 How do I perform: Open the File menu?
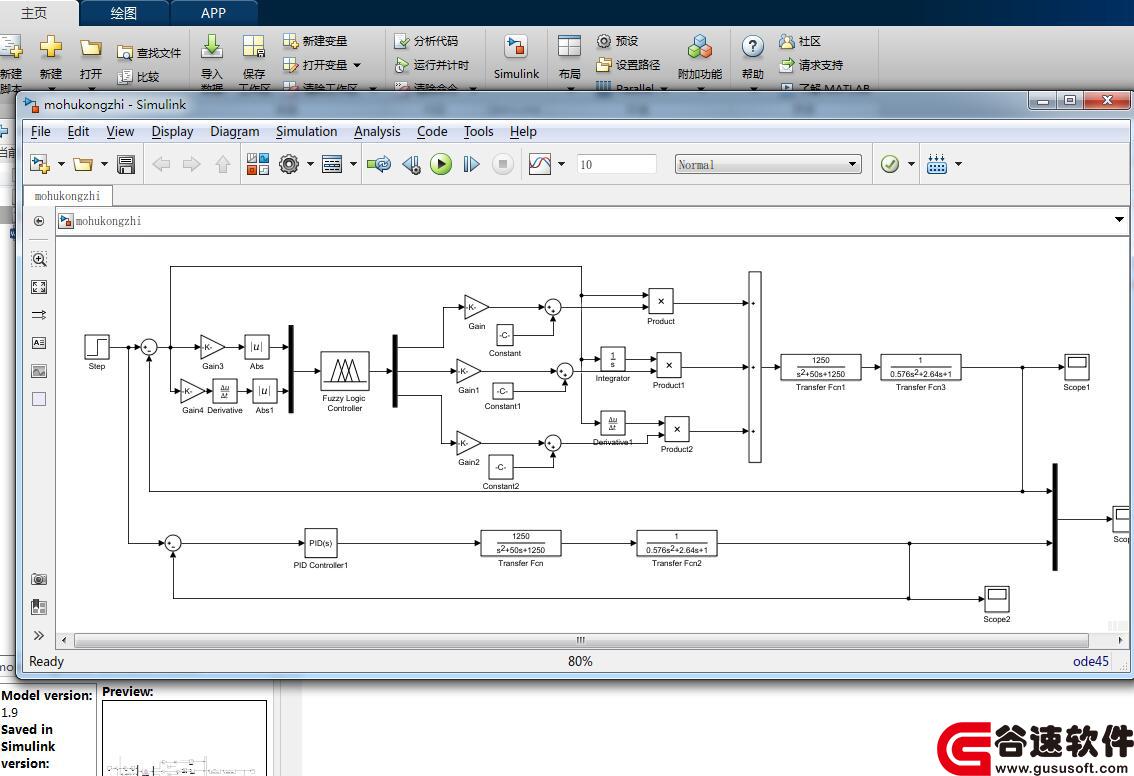40,132
